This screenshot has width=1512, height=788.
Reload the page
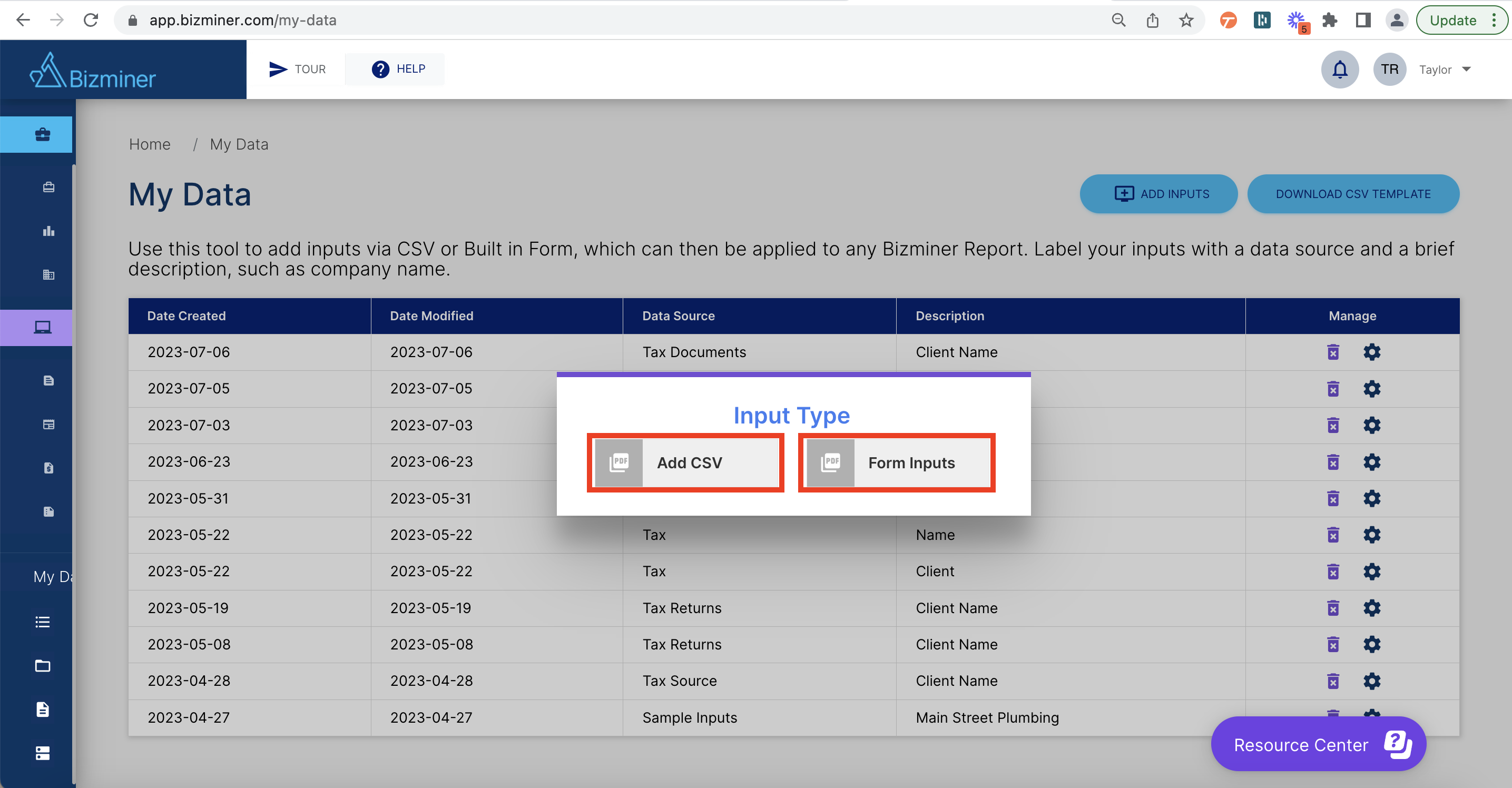[x=91, y=21]
